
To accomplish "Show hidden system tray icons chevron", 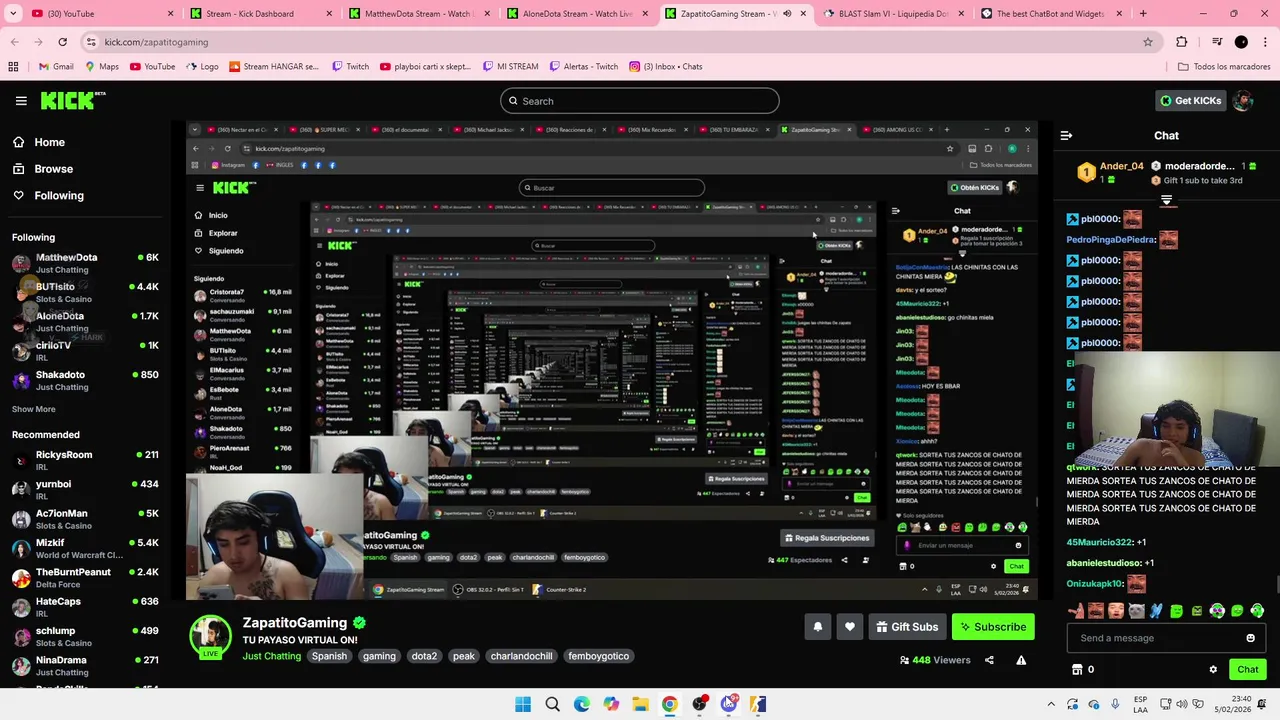I will [x=1049, y=704].
